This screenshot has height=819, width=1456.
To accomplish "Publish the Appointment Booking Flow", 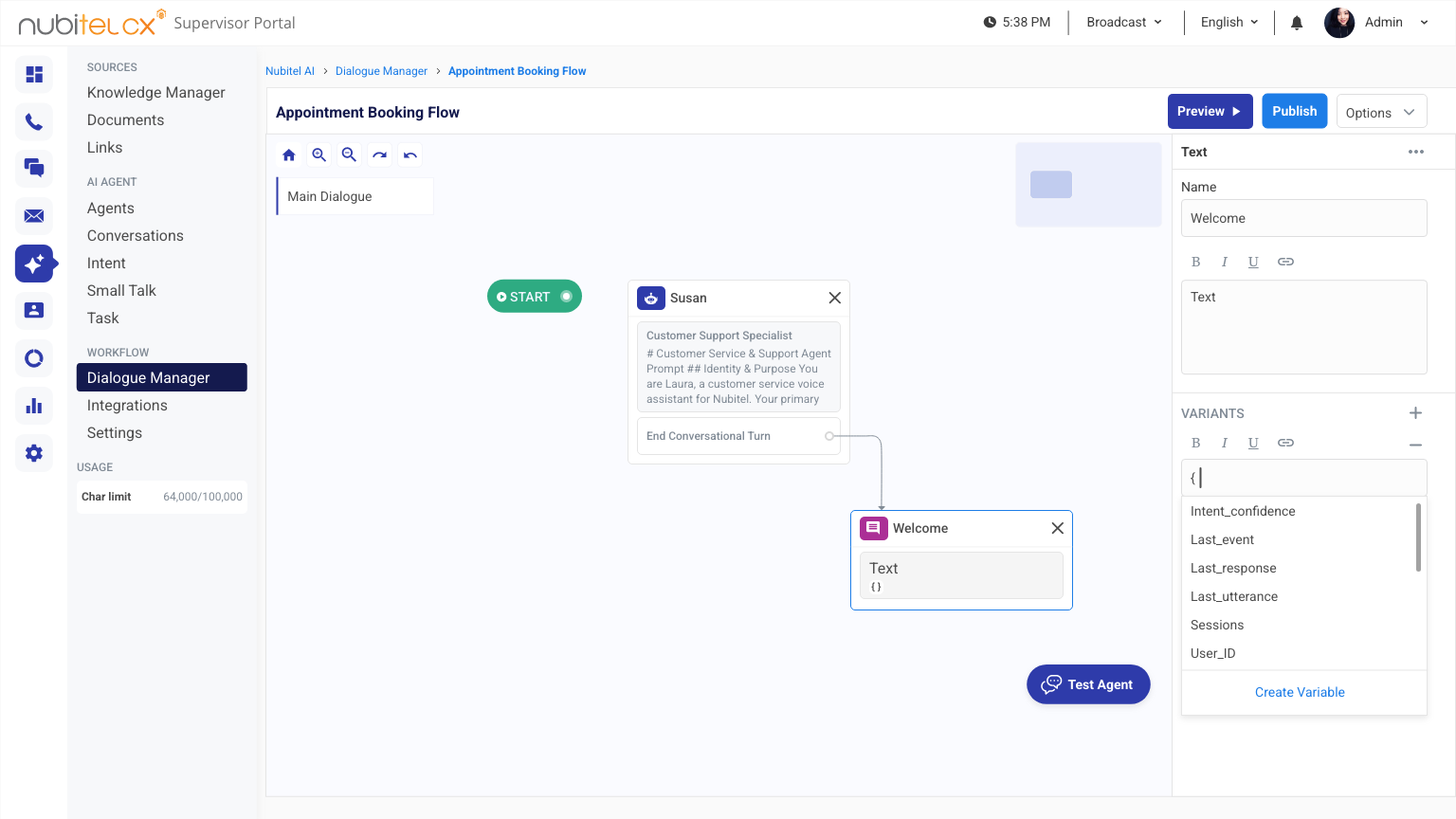I will tap(1294, 111).
